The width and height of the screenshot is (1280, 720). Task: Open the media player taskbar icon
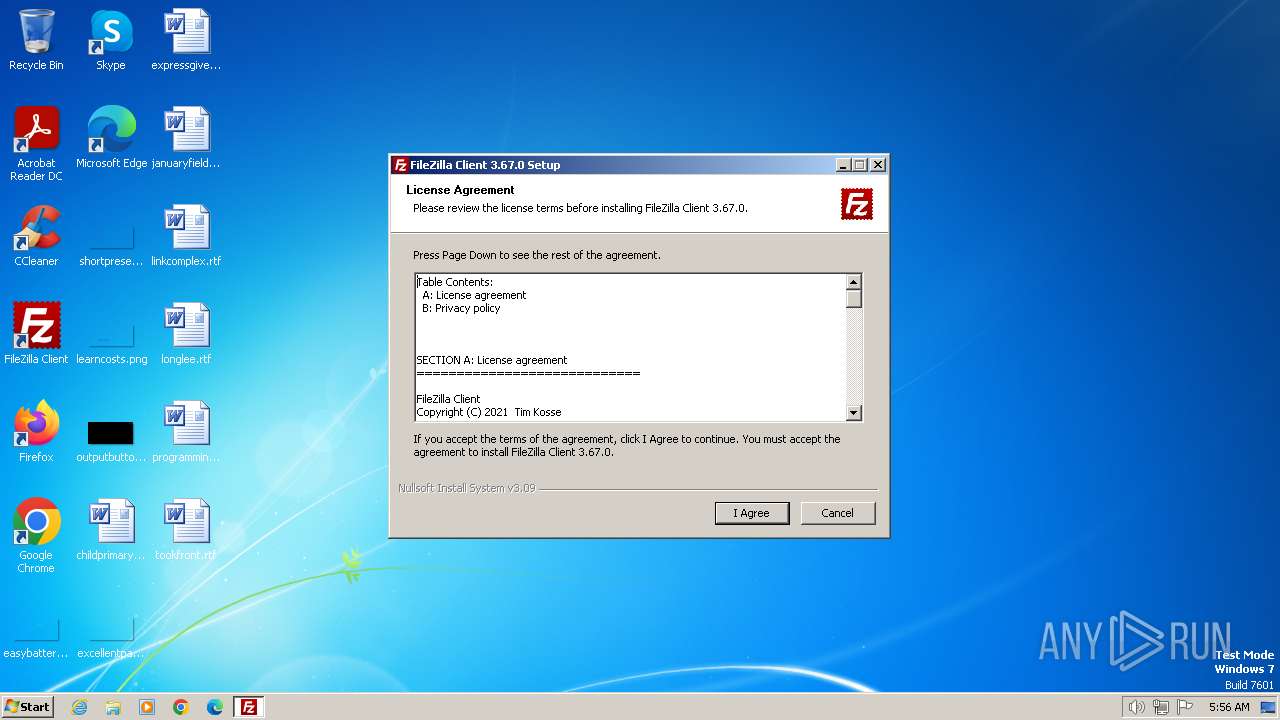[x=147, y=707]
